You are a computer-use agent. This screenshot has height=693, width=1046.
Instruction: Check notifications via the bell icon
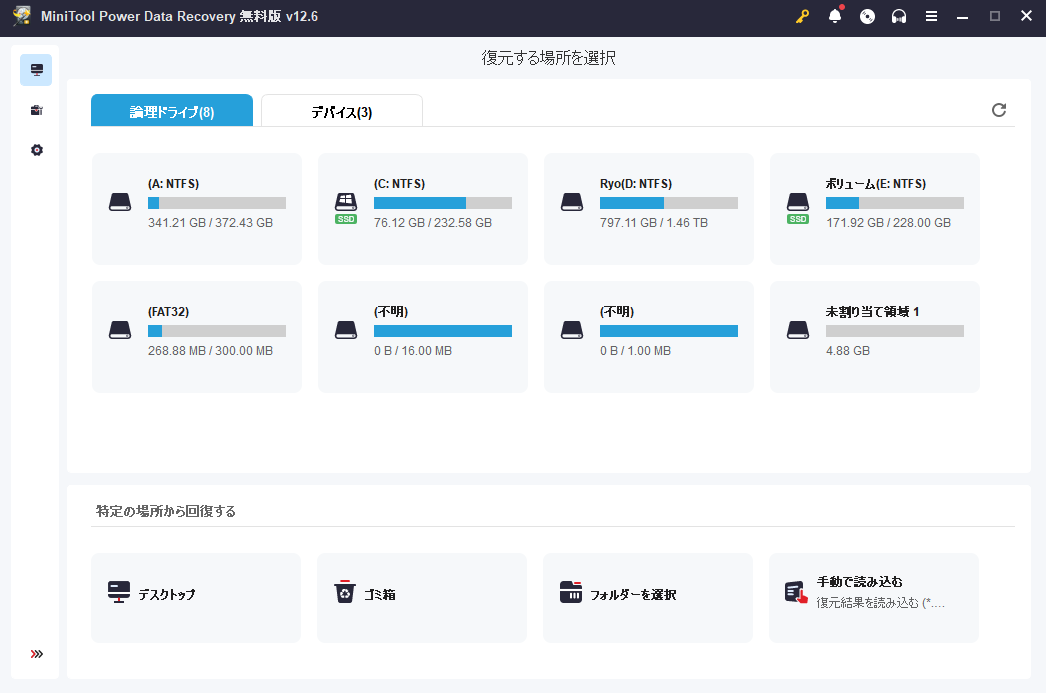pyautogui.click(x=835, y=15)
